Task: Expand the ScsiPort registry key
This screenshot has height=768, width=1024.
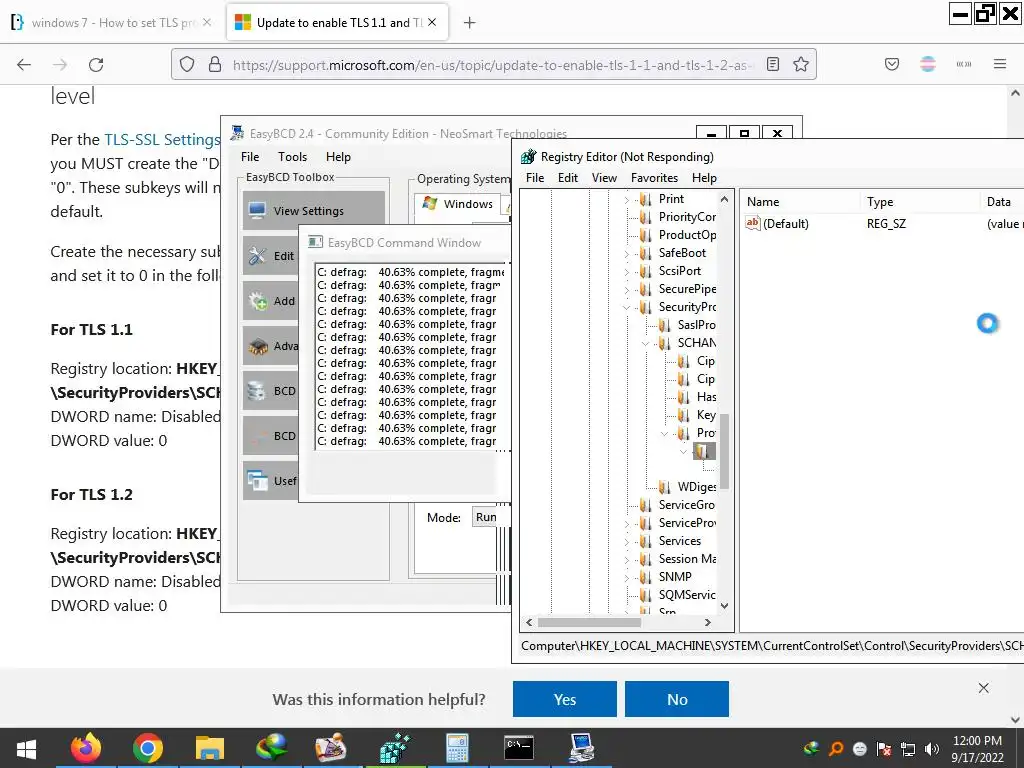Action: point(626,271)
